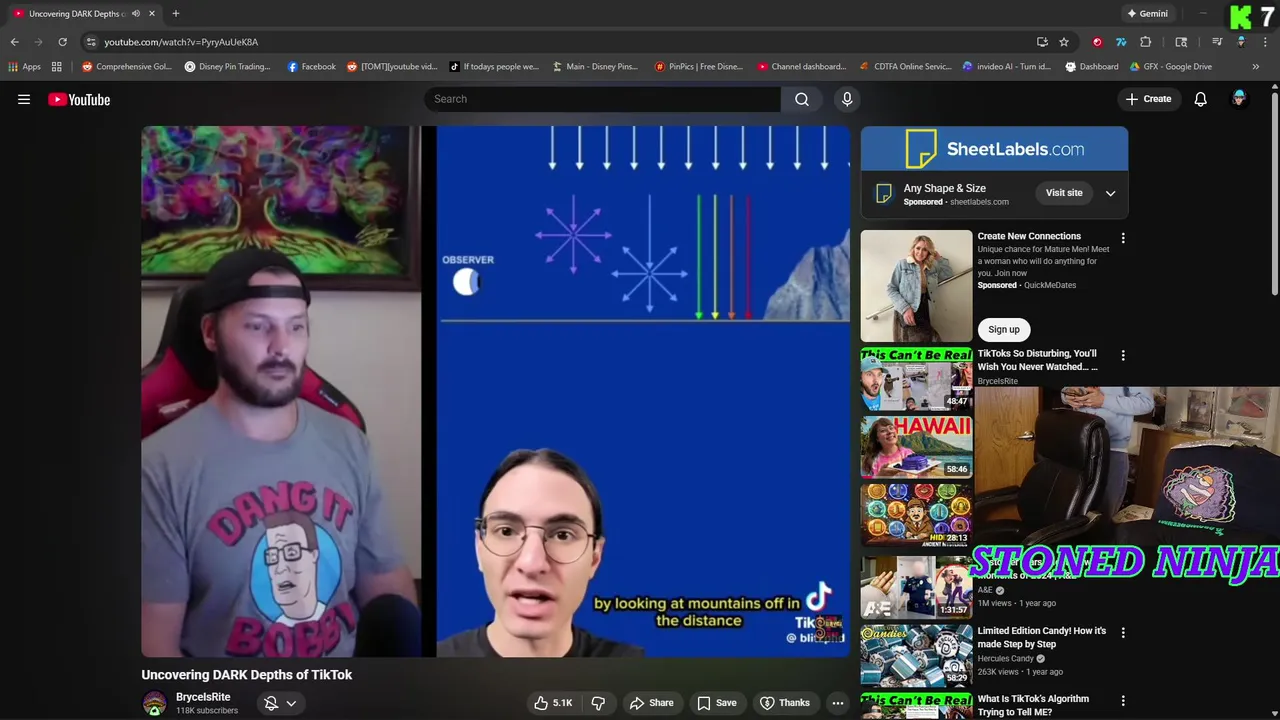
Task: Dislike the video with thumbs down
Action: [598, 703]
